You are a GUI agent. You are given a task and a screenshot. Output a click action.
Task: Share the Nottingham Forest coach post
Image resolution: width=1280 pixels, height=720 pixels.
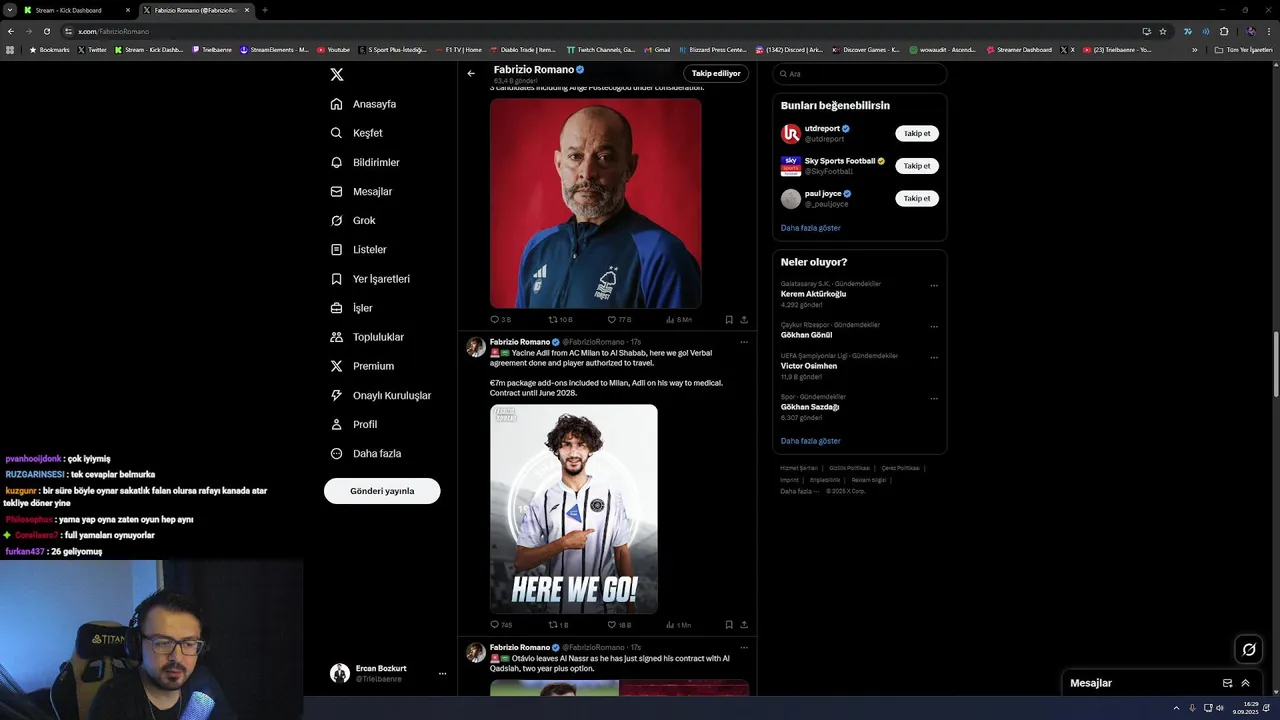click(744, 320)
